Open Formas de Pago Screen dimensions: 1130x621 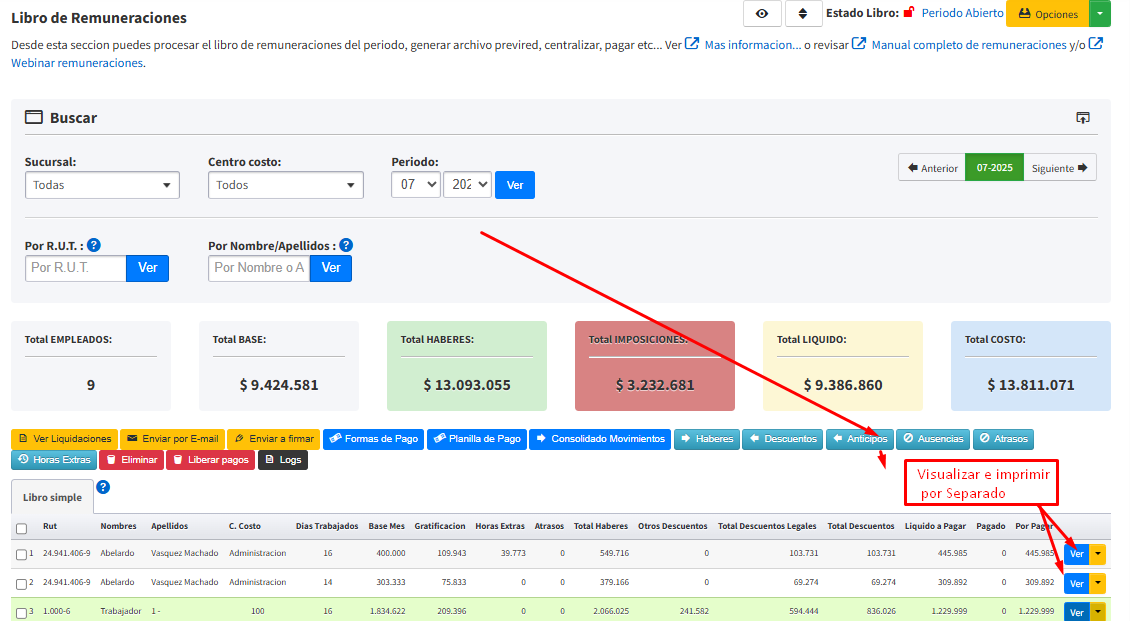tap(373, 439)
